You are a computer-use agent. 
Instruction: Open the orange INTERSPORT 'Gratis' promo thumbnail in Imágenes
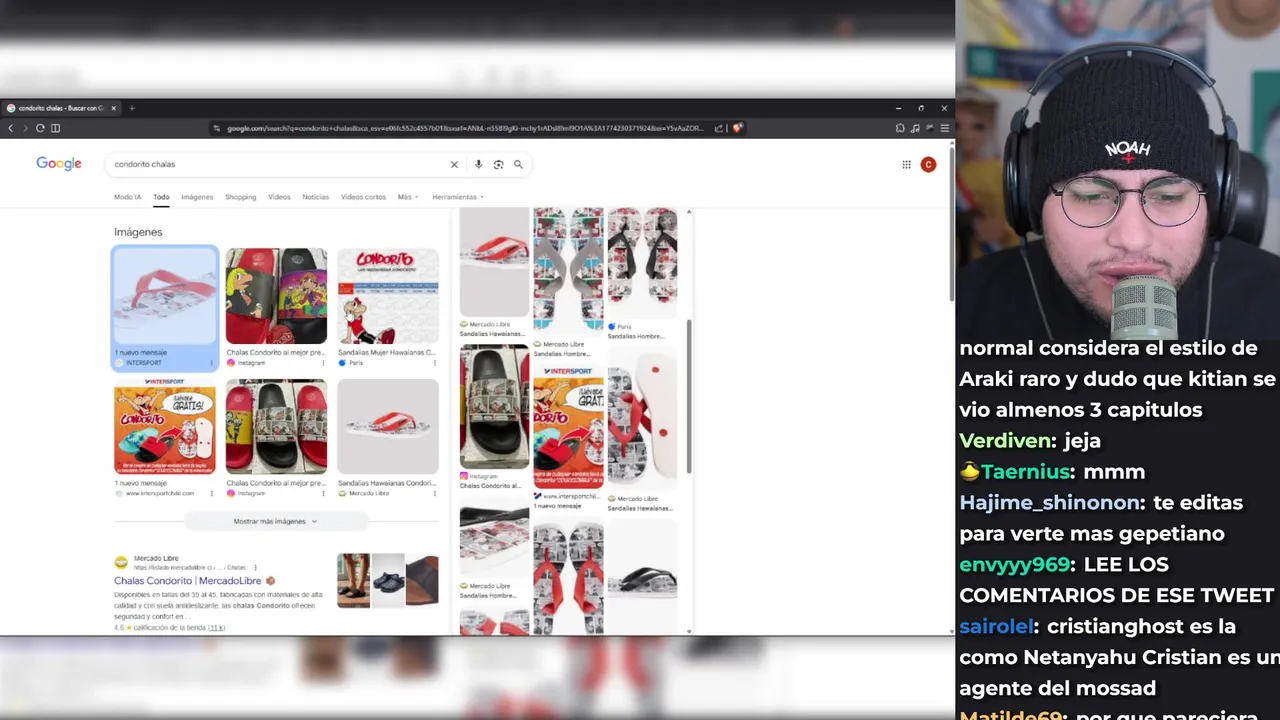click(x=164, y=426)
